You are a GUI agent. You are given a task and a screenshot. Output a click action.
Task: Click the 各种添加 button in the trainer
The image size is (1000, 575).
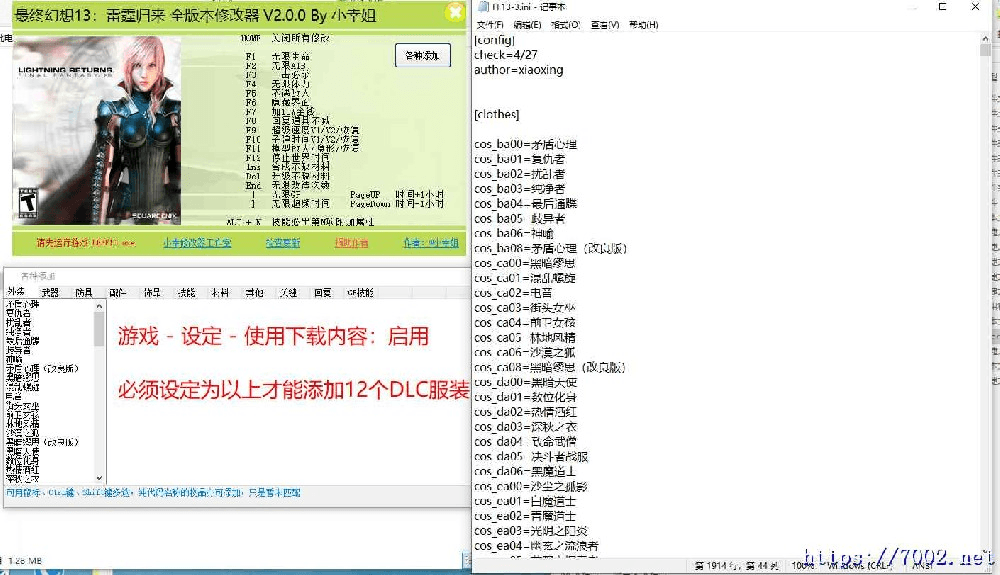click(x=422, y=55)
